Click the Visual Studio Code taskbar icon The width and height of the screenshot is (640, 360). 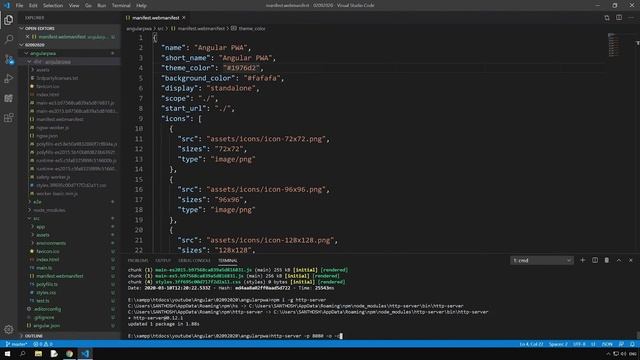tap(85, 353)
